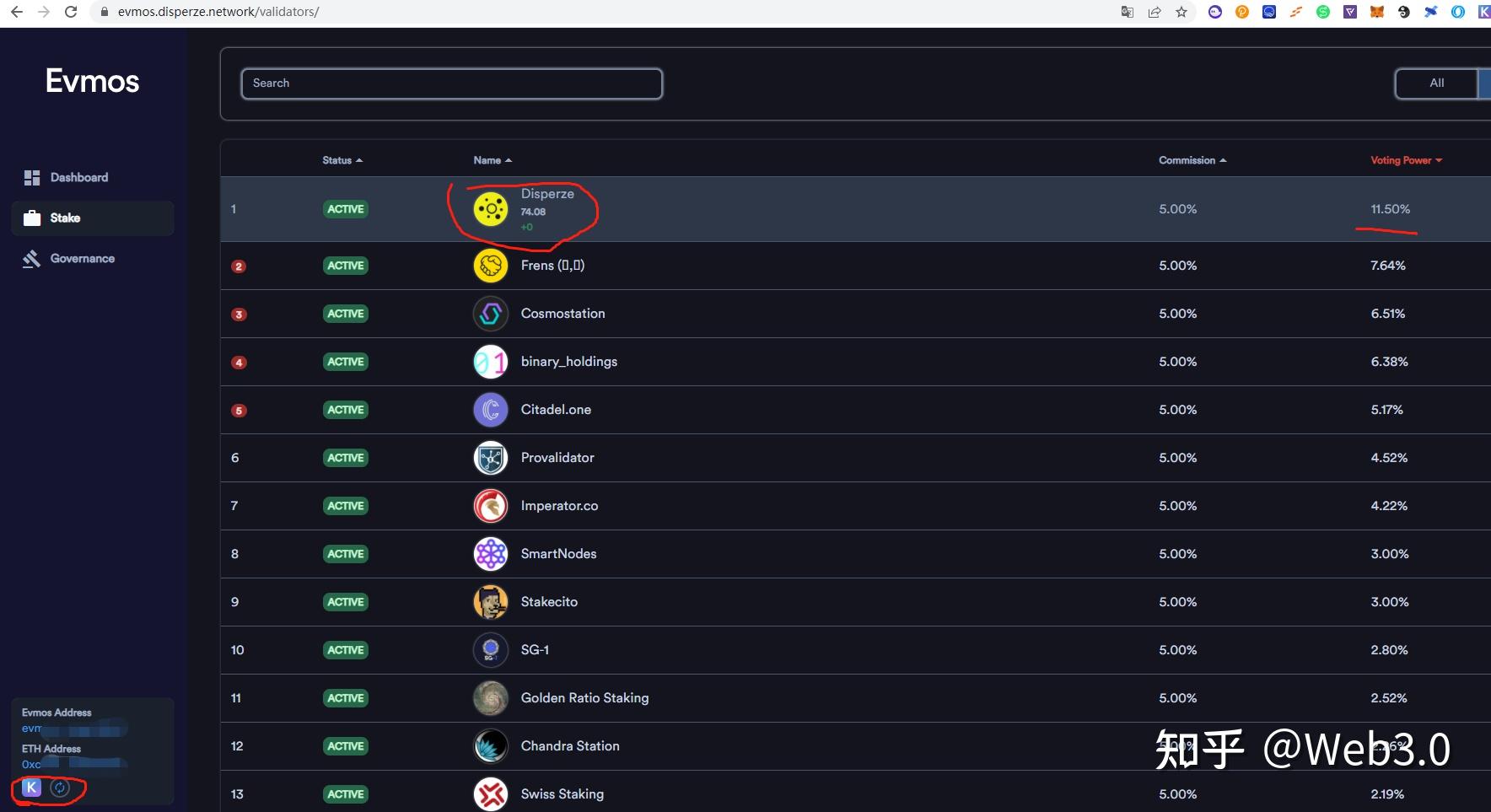This screenshot has width=1491, height=812.
Task: Click the Citadel.one validator logo
Action: [491, 410]
